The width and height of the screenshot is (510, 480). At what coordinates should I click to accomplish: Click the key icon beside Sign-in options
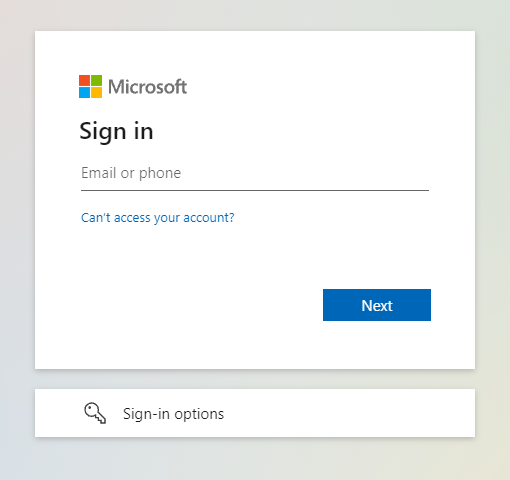[x=95, y=413]
